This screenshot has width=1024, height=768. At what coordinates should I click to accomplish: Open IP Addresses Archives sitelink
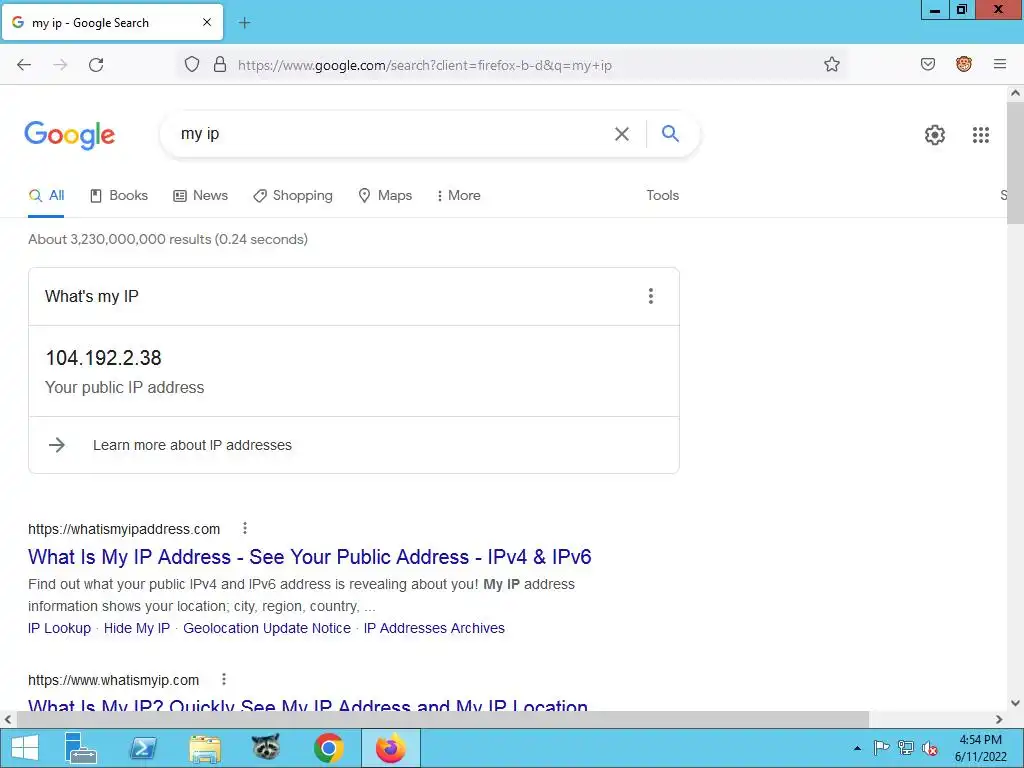pos(434,628)
